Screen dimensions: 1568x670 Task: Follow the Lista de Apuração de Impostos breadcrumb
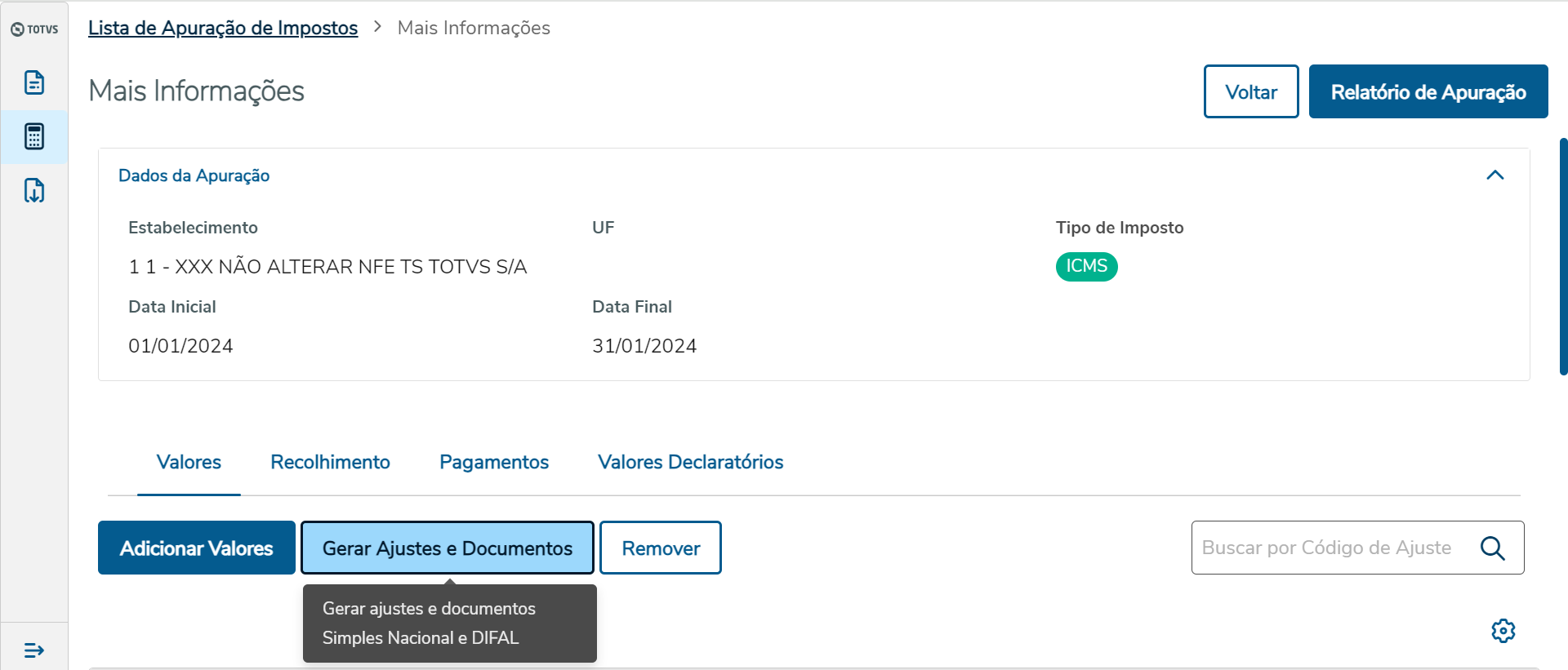tap(223, 28)
